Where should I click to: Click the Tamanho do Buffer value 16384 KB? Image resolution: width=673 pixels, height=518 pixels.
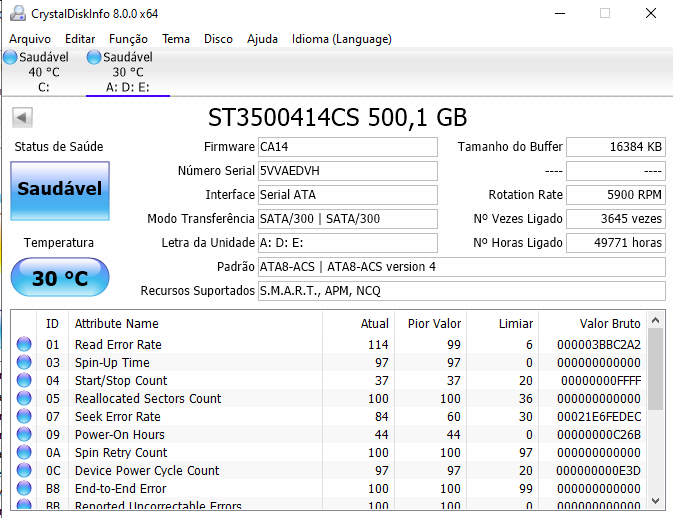[616, 147]
